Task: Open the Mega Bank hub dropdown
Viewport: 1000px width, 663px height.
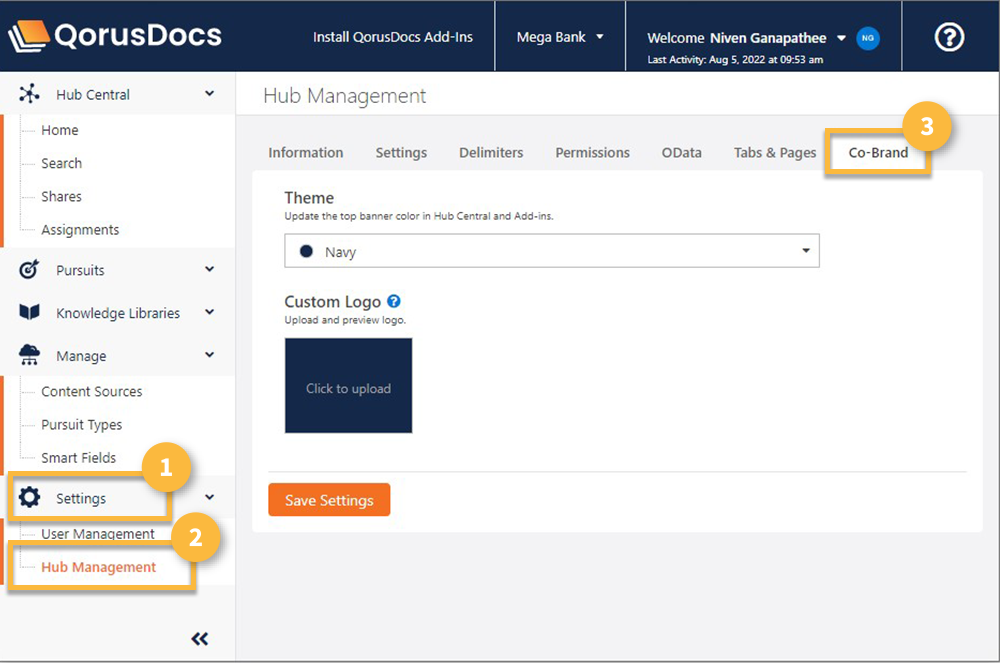Action: (560, 37)
